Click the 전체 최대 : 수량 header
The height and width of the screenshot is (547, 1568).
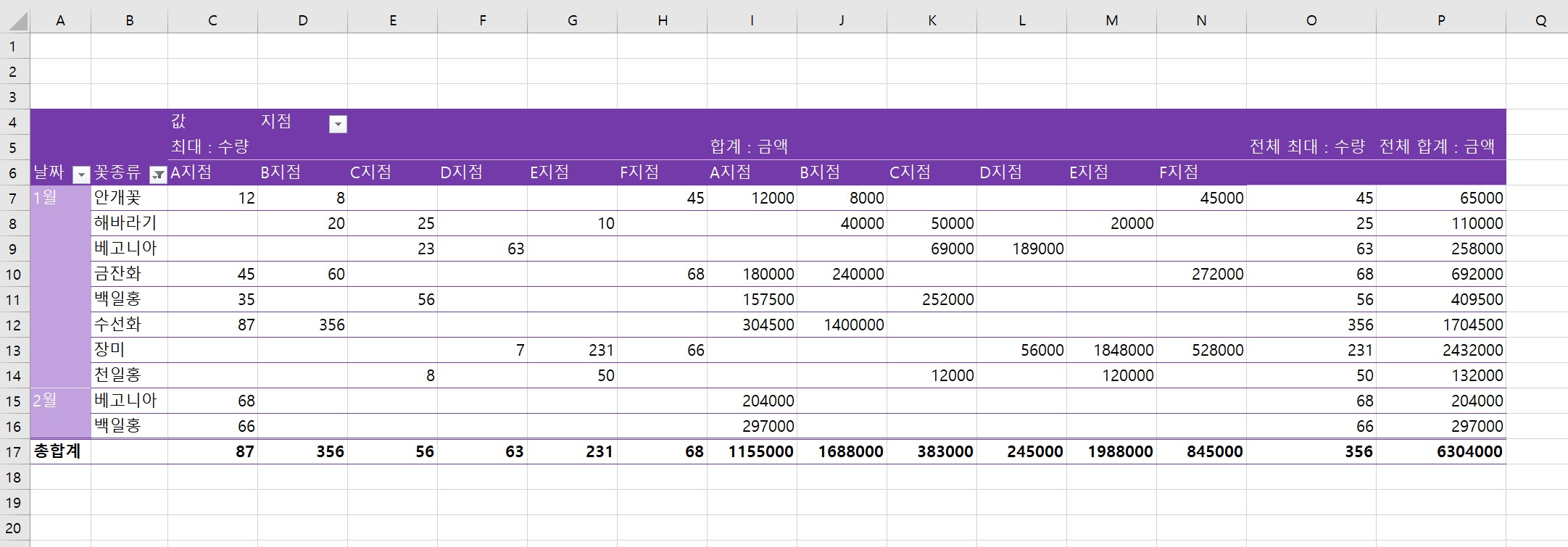1311,147
